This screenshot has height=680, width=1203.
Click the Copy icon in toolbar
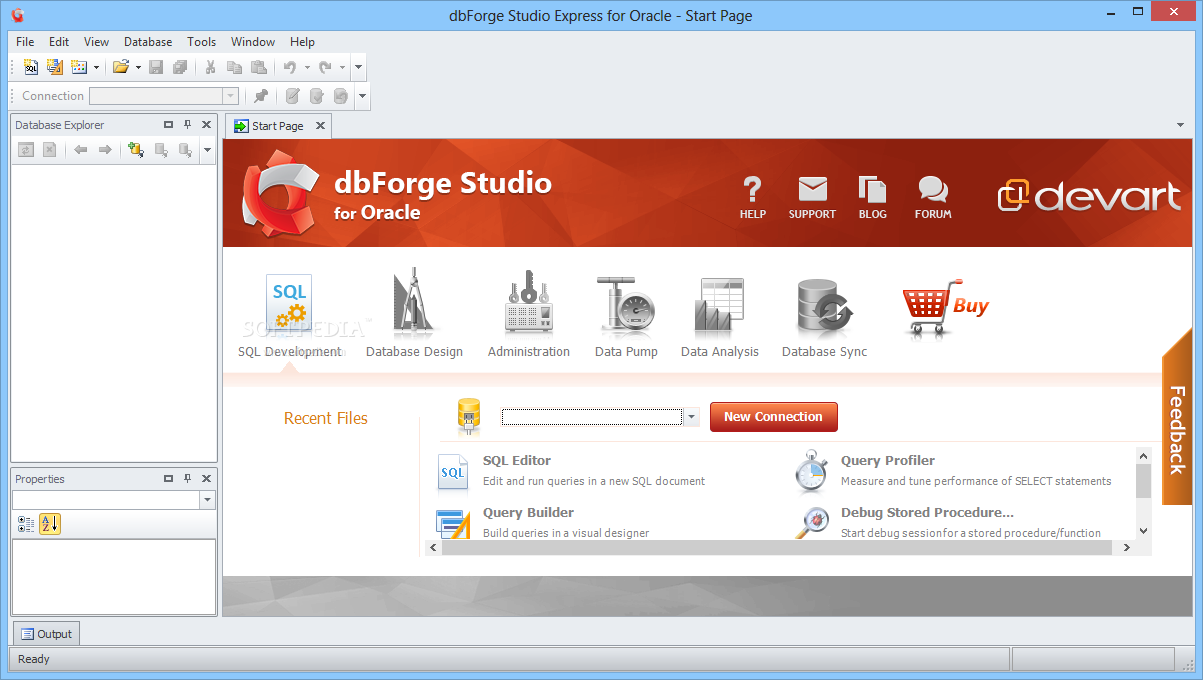(x=235, y=68)
